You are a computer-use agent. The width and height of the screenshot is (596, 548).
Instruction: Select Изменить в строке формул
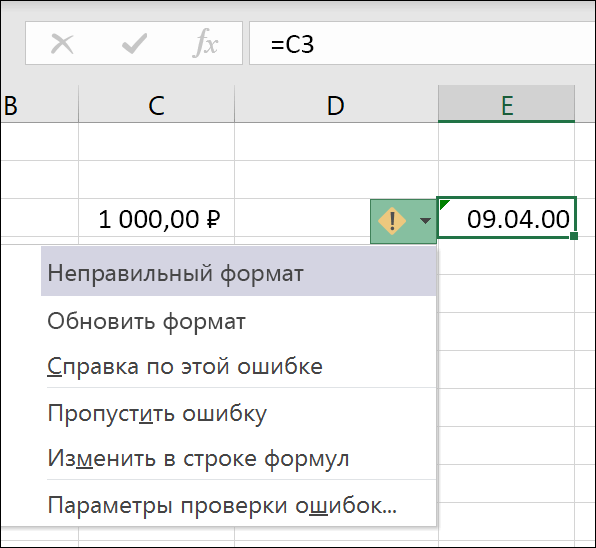(238, 458)
